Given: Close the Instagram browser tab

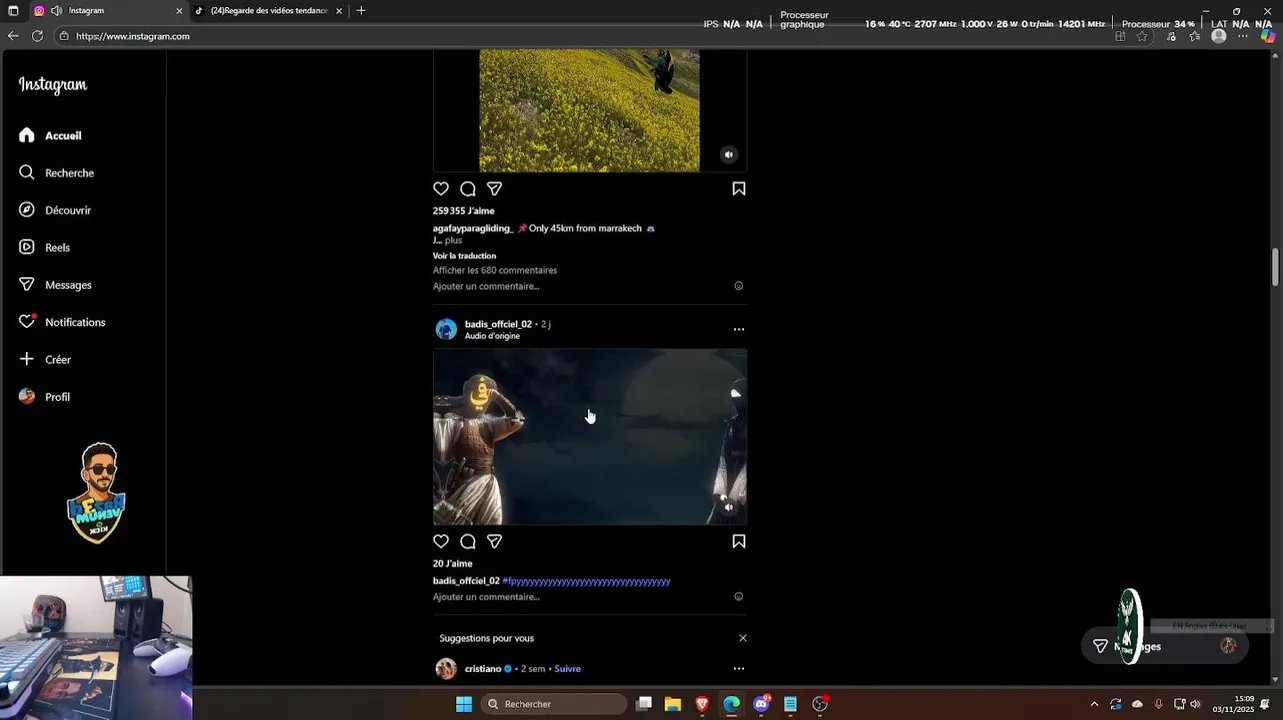Looking at the screenshot, I should coord(179,11).
